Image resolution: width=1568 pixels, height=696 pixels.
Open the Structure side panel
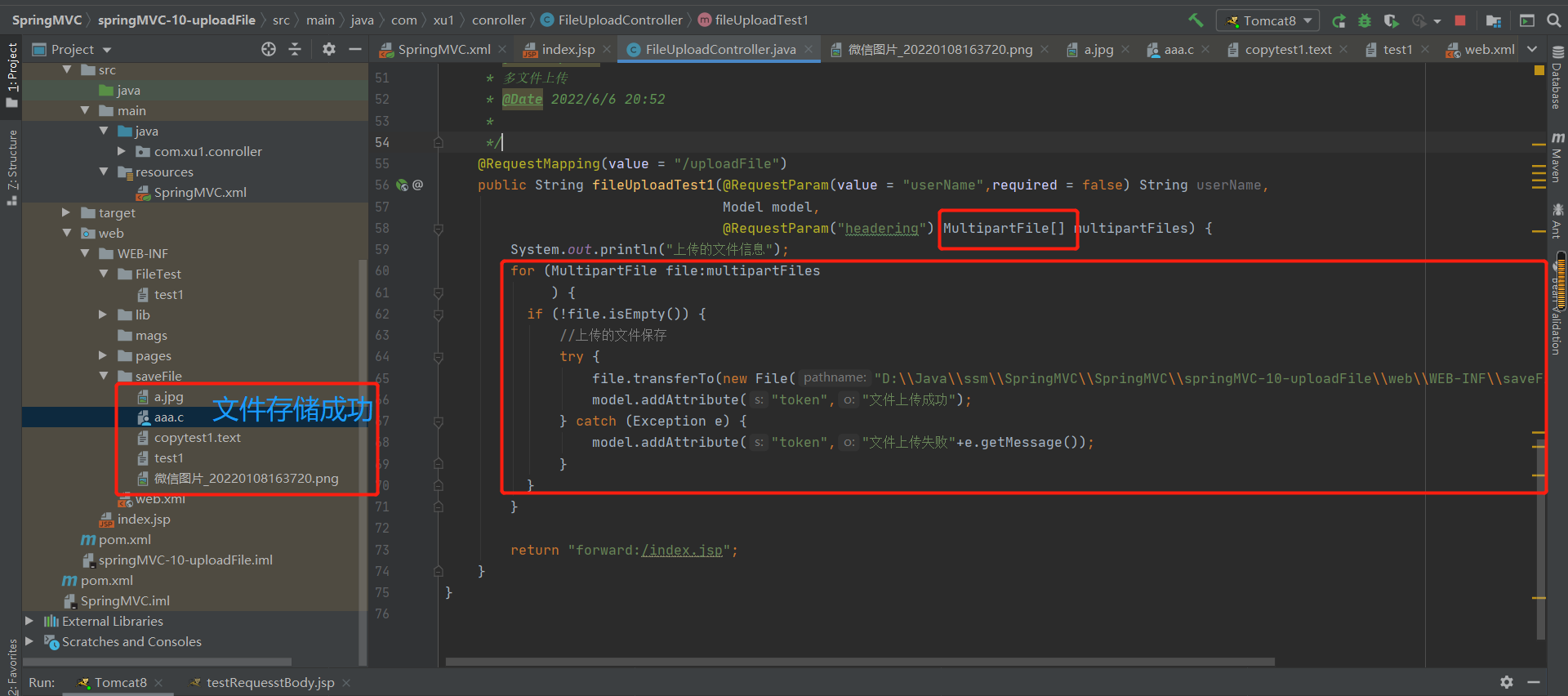pyautogui.click(x=11, y=167)
